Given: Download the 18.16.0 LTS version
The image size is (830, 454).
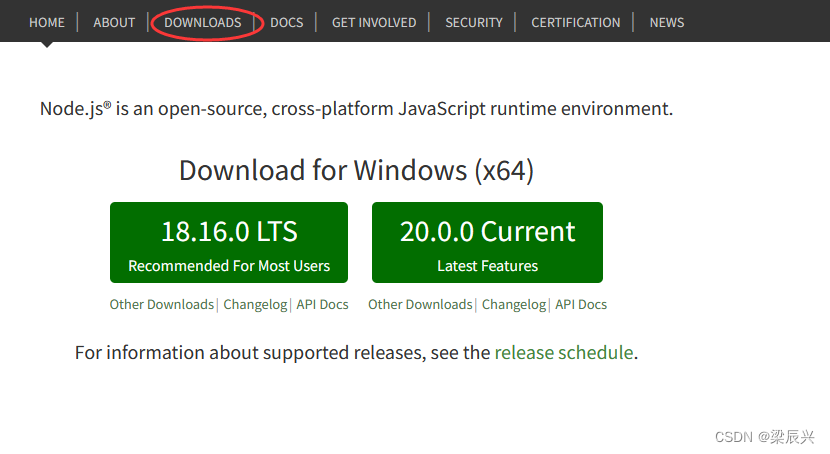Looking at the screenshot, I should tap(229, 242).
